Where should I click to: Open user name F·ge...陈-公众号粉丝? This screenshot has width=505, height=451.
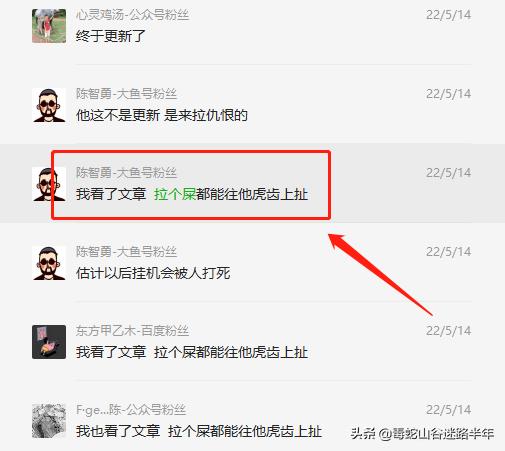pos(131,410)
